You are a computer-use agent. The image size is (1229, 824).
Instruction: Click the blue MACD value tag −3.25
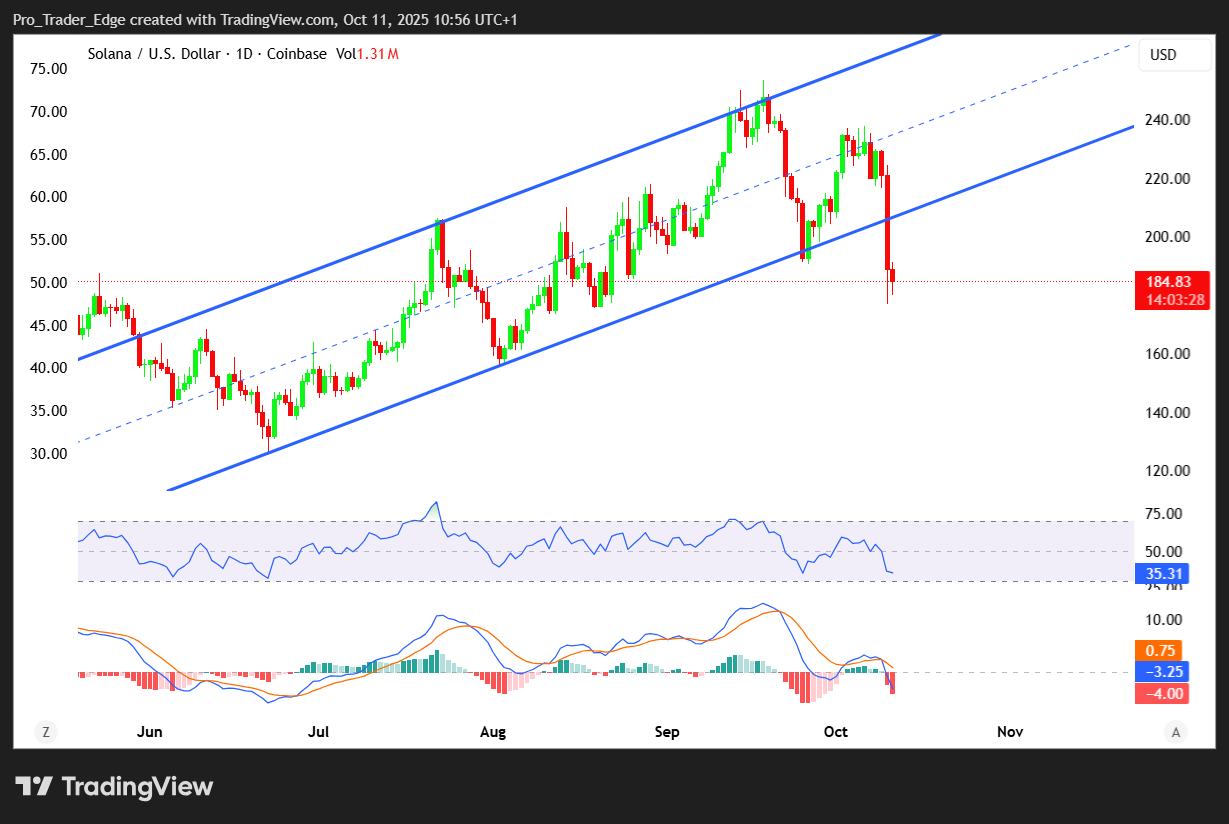point(1160,672)
